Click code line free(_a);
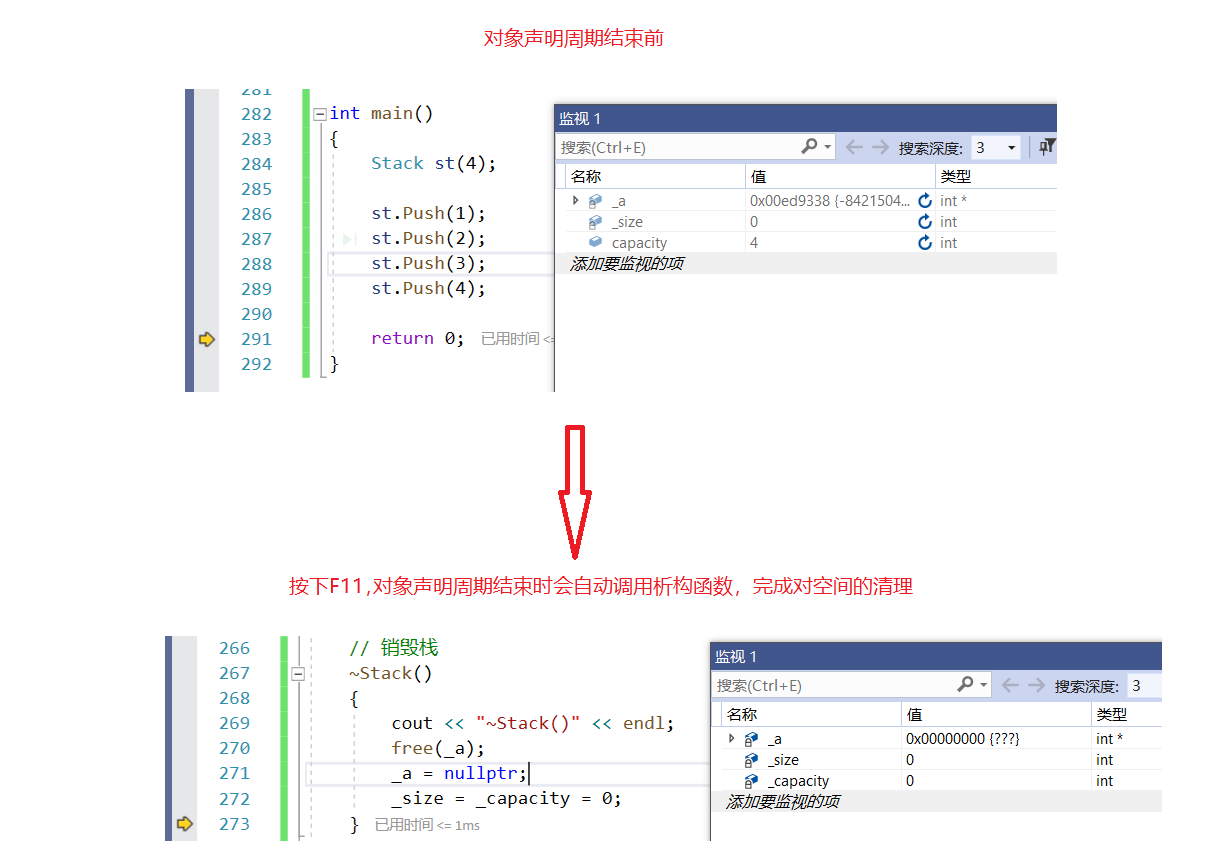Viewport: 1207px width, 859px height. (x=438, y=749)
